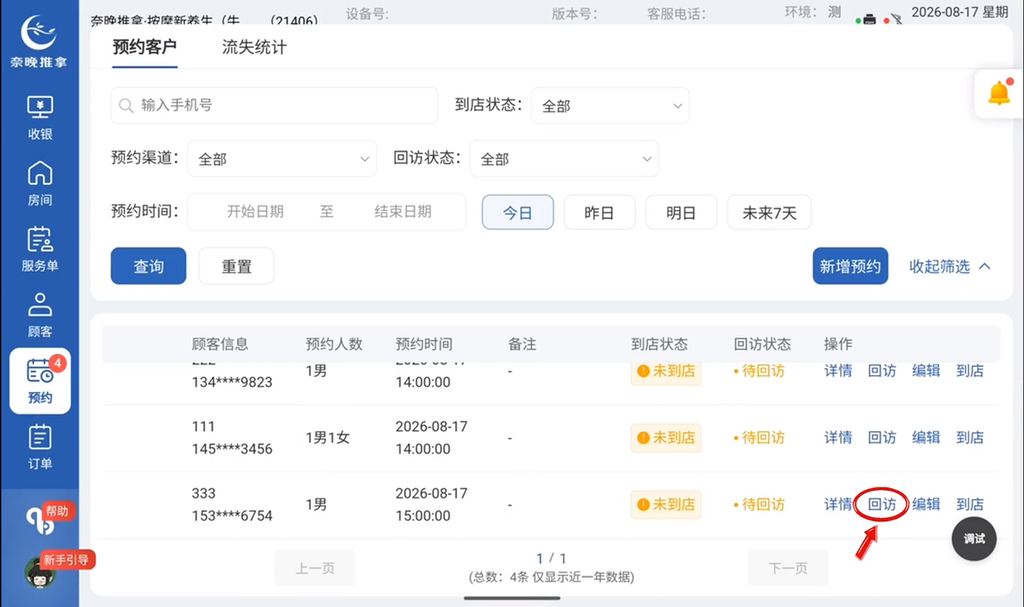Click the 结束日期 end date field
Viewport: 1024px width, 607px height.
(403, 212)
